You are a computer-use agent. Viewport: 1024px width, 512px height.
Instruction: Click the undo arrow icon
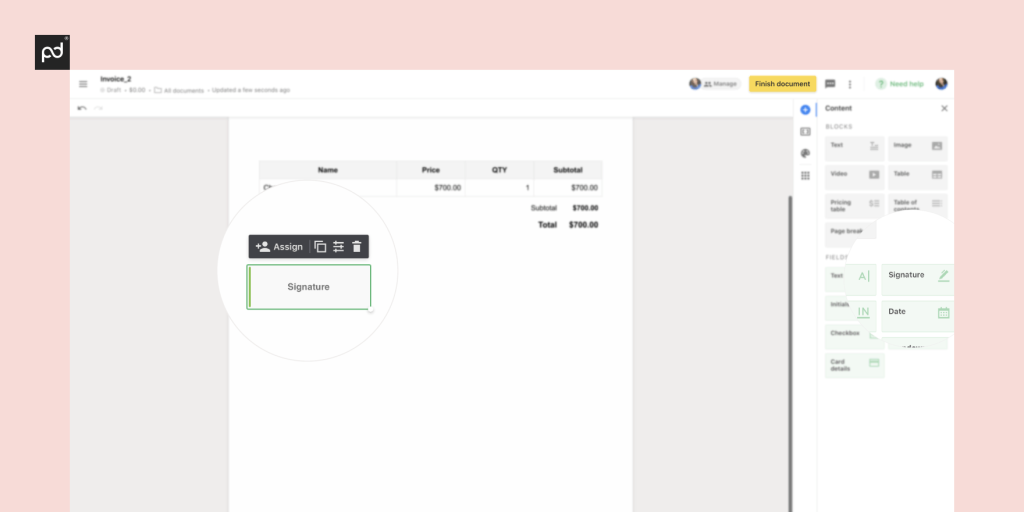click(x=82, y=108)
